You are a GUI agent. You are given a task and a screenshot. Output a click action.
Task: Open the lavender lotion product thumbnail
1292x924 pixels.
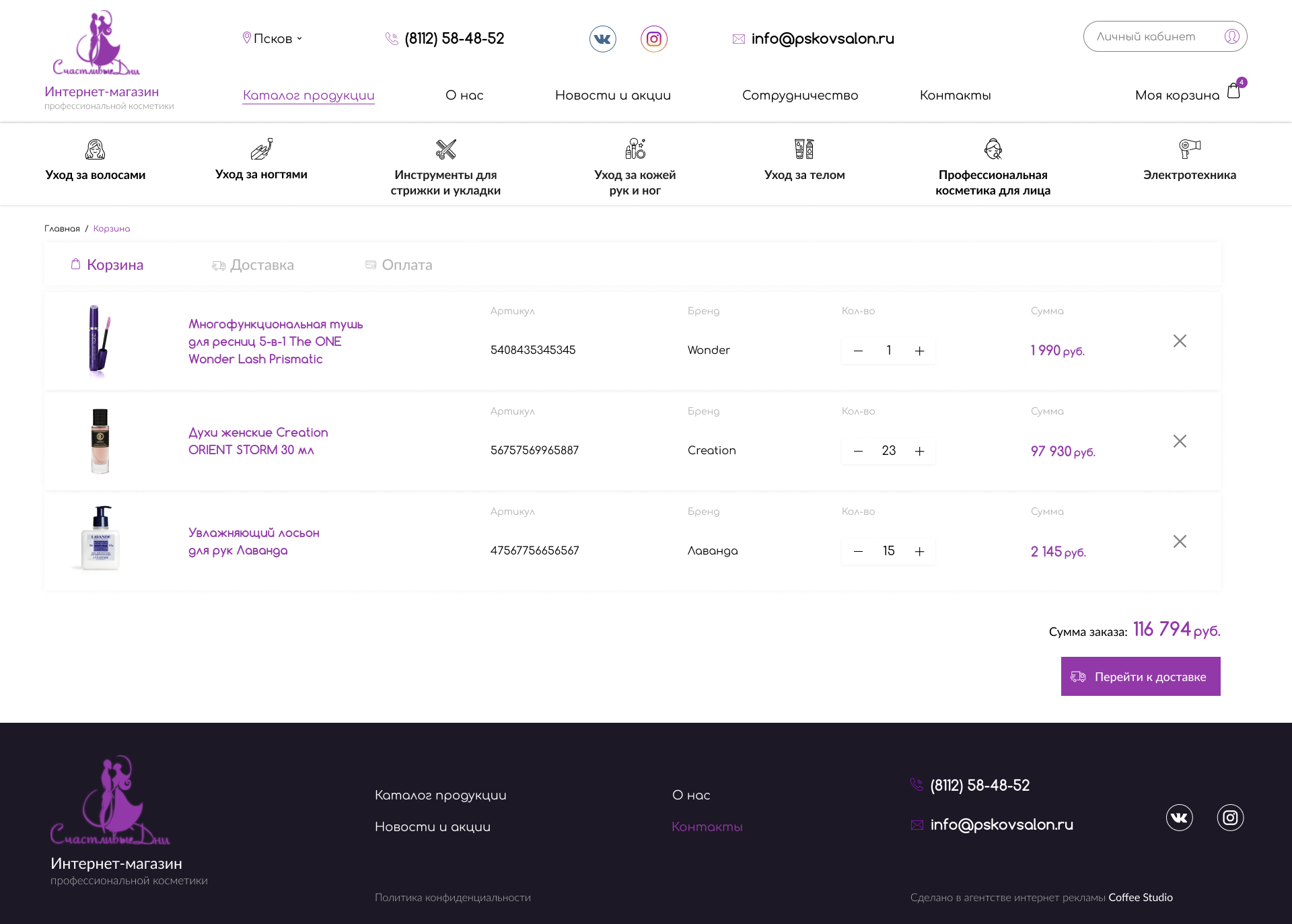click(x=100, y=538)
